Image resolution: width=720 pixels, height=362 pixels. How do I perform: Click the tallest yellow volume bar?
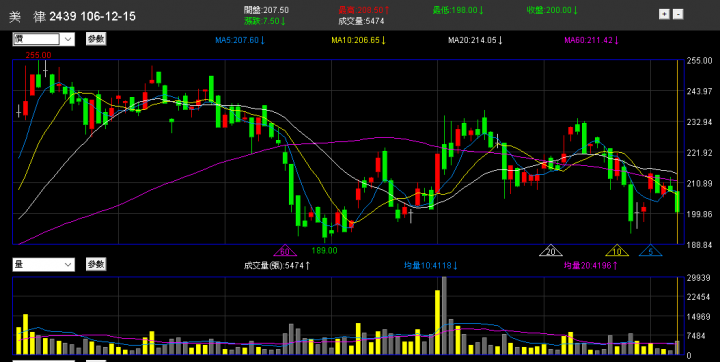[437, 322]
